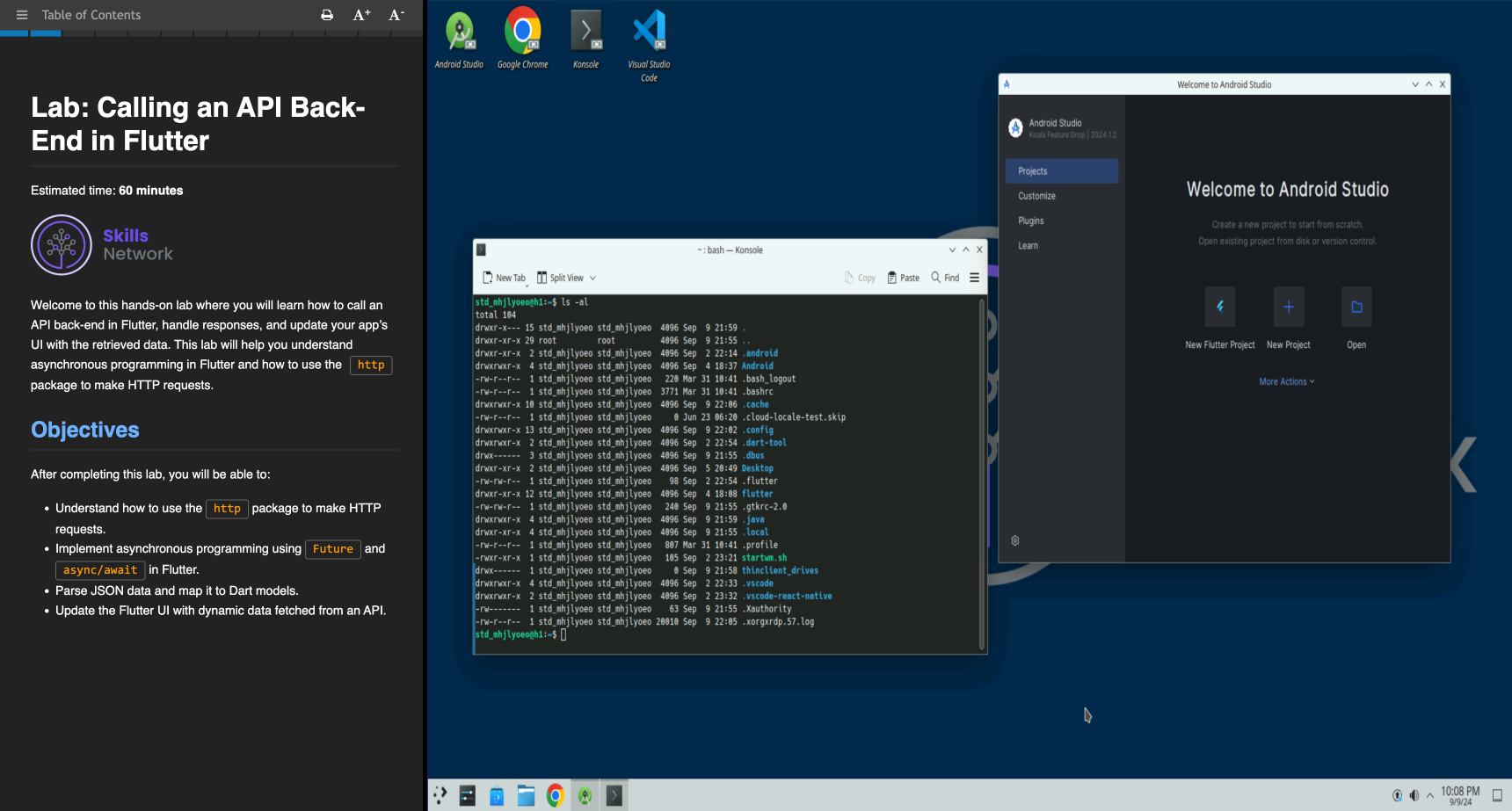Switch to Android Studio taskbar entry
The width and height of the screenshot is (1512, 811).
click(585, 795)
